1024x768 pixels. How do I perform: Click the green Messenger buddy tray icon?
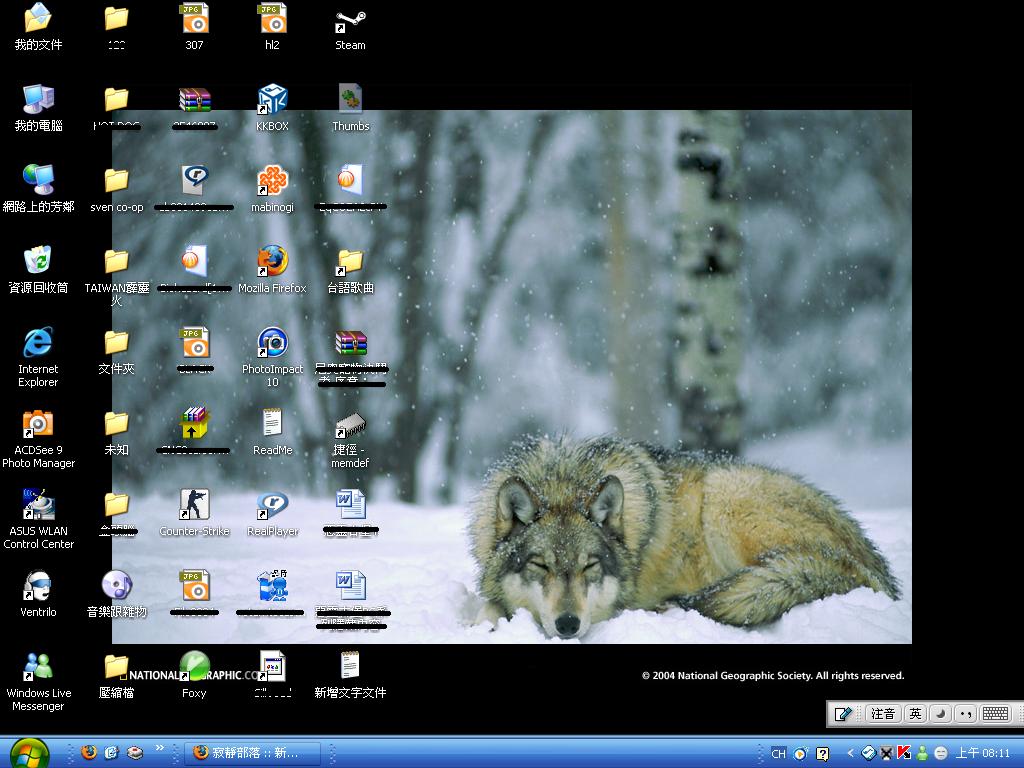pos(922,753)
